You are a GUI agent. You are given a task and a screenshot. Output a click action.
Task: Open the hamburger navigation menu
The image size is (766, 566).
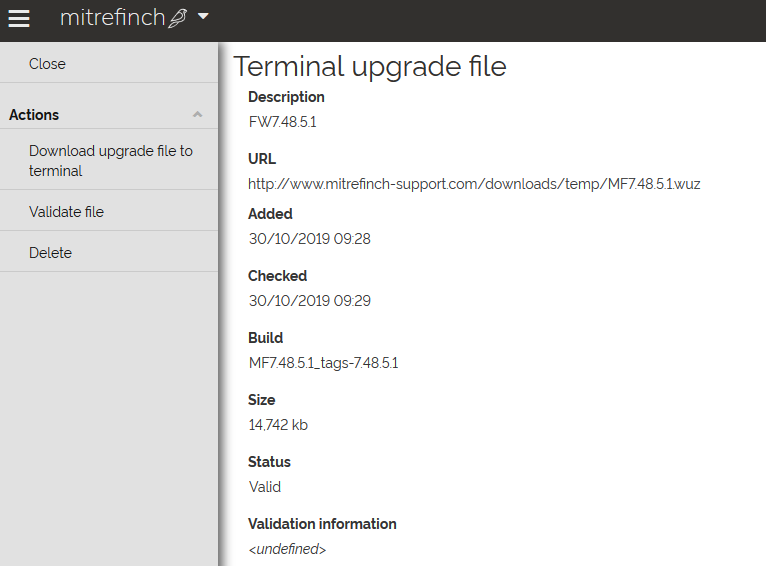[19, 19]
